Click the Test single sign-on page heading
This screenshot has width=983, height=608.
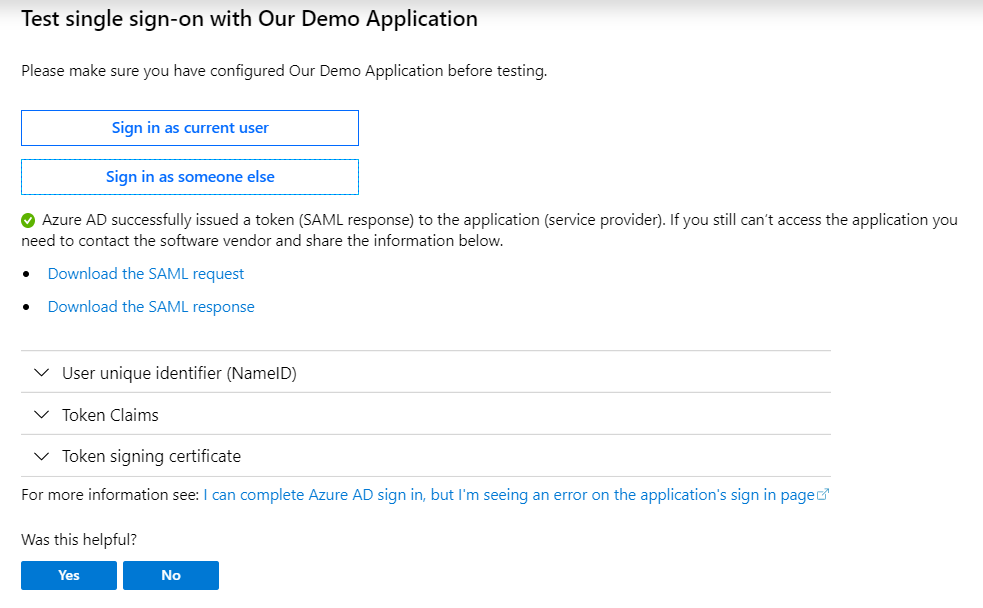point(249,19)
